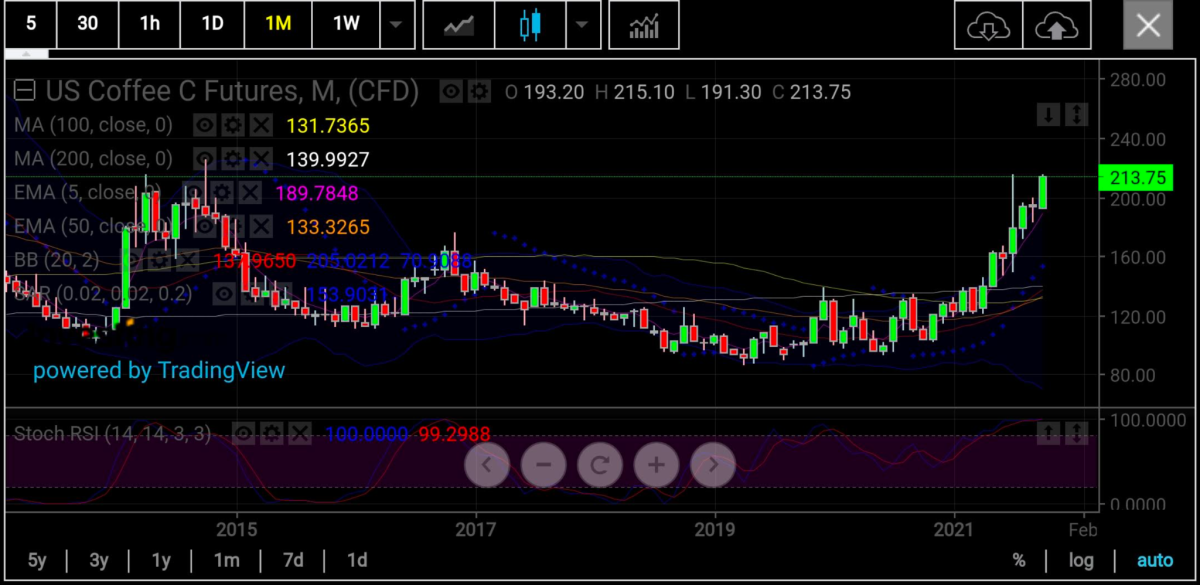Click the Stoch RSI (14, 14, 3, 3) label
Screen dimensions: 1200x585
113,433
